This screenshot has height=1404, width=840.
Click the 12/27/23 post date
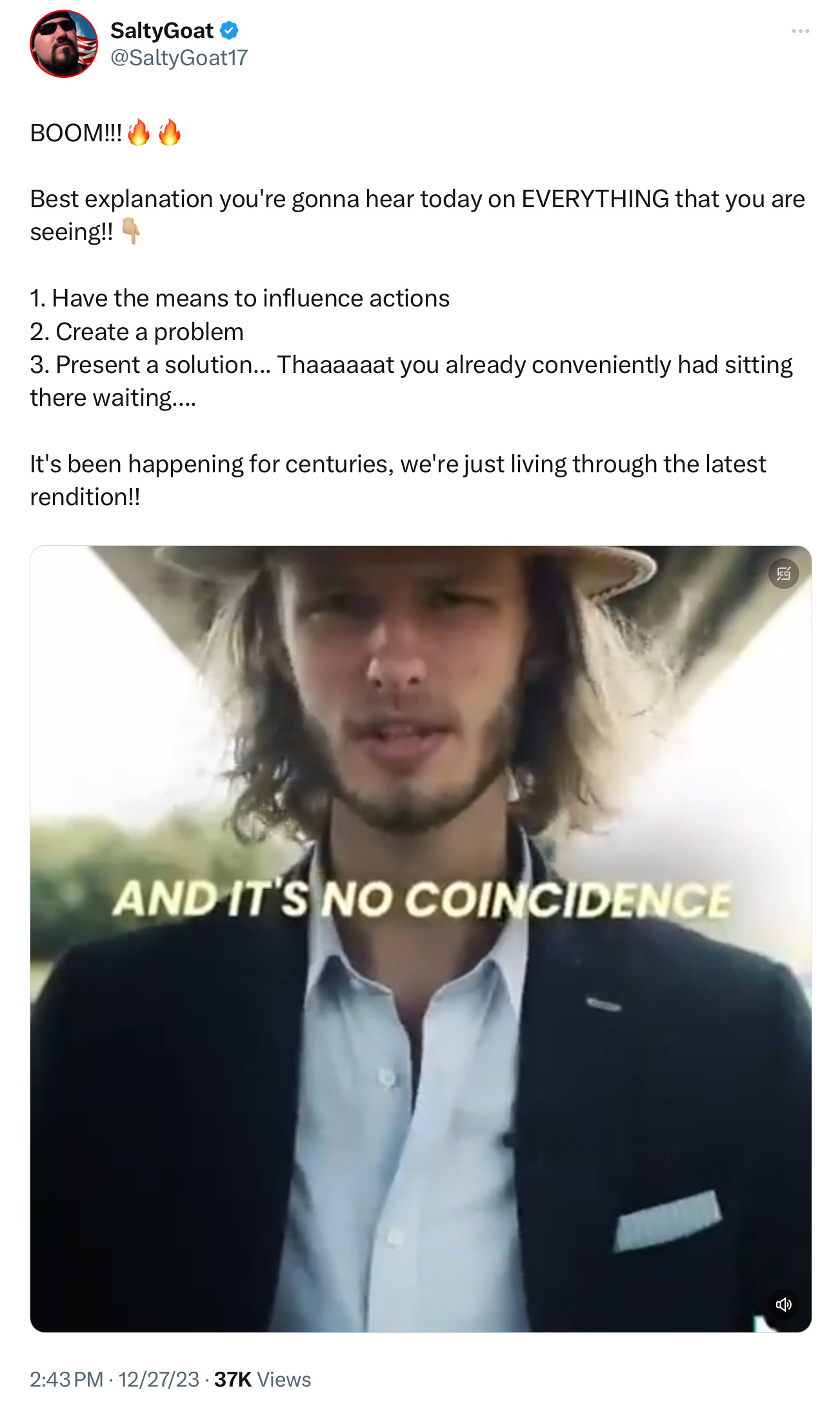159,1379
